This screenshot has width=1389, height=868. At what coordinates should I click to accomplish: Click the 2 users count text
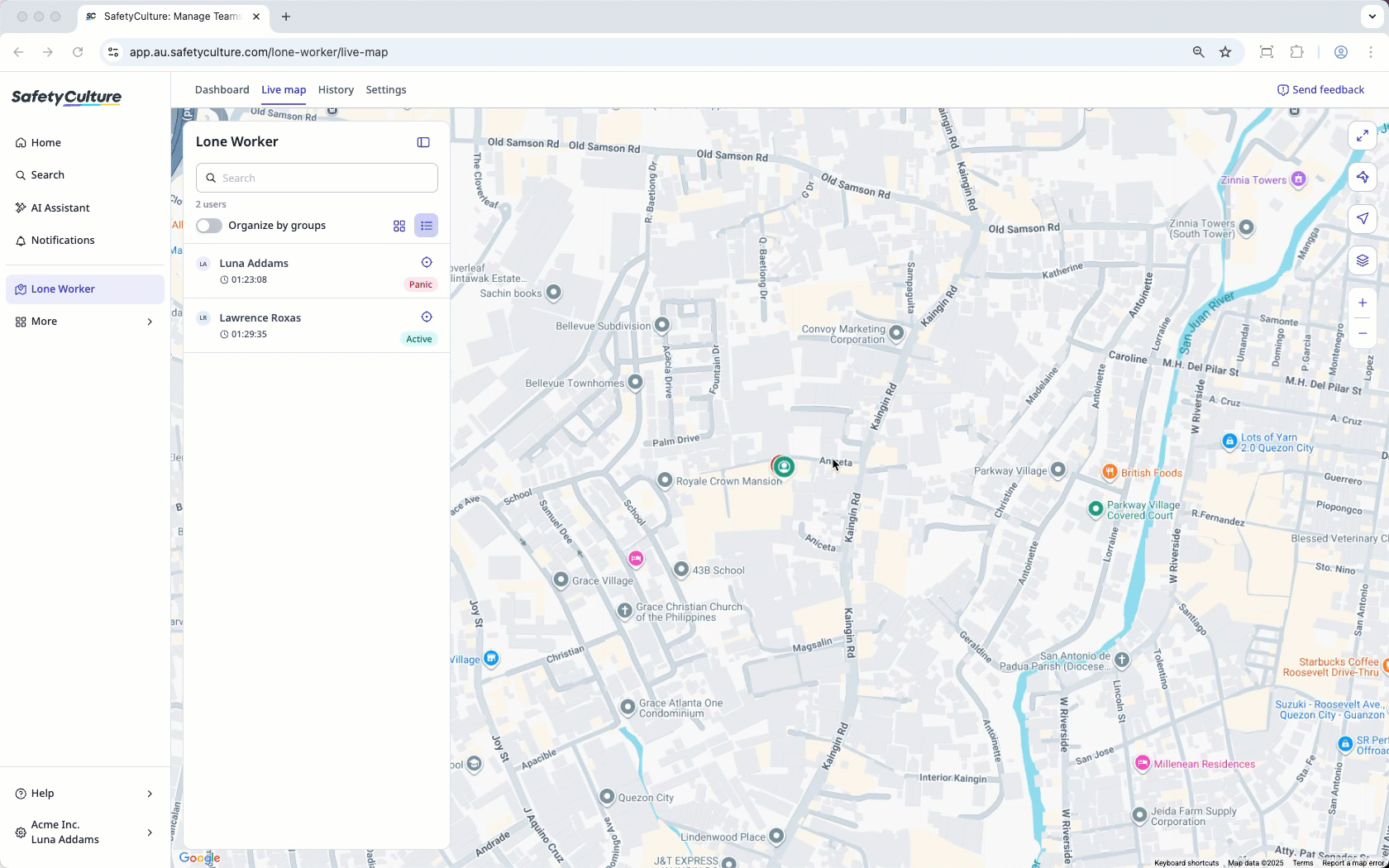[x=211, y=204]
